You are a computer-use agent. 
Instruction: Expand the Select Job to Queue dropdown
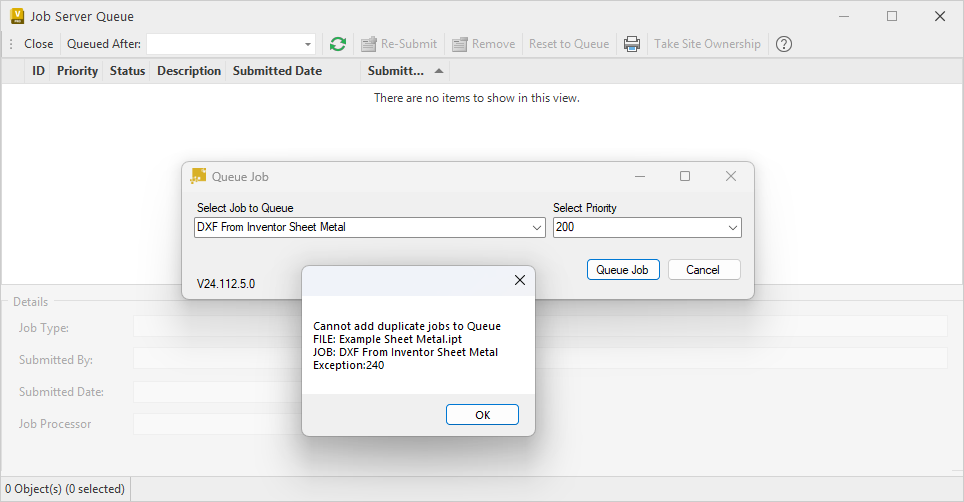(x=537, y=227)
